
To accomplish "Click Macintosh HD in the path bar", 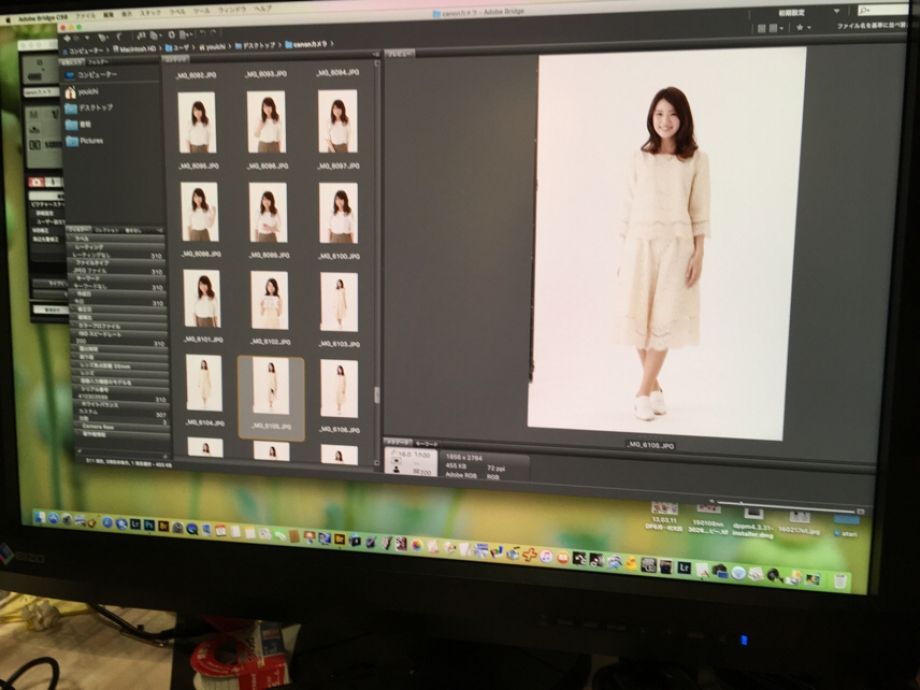I will pyautogui.click(x=134, y=48).
